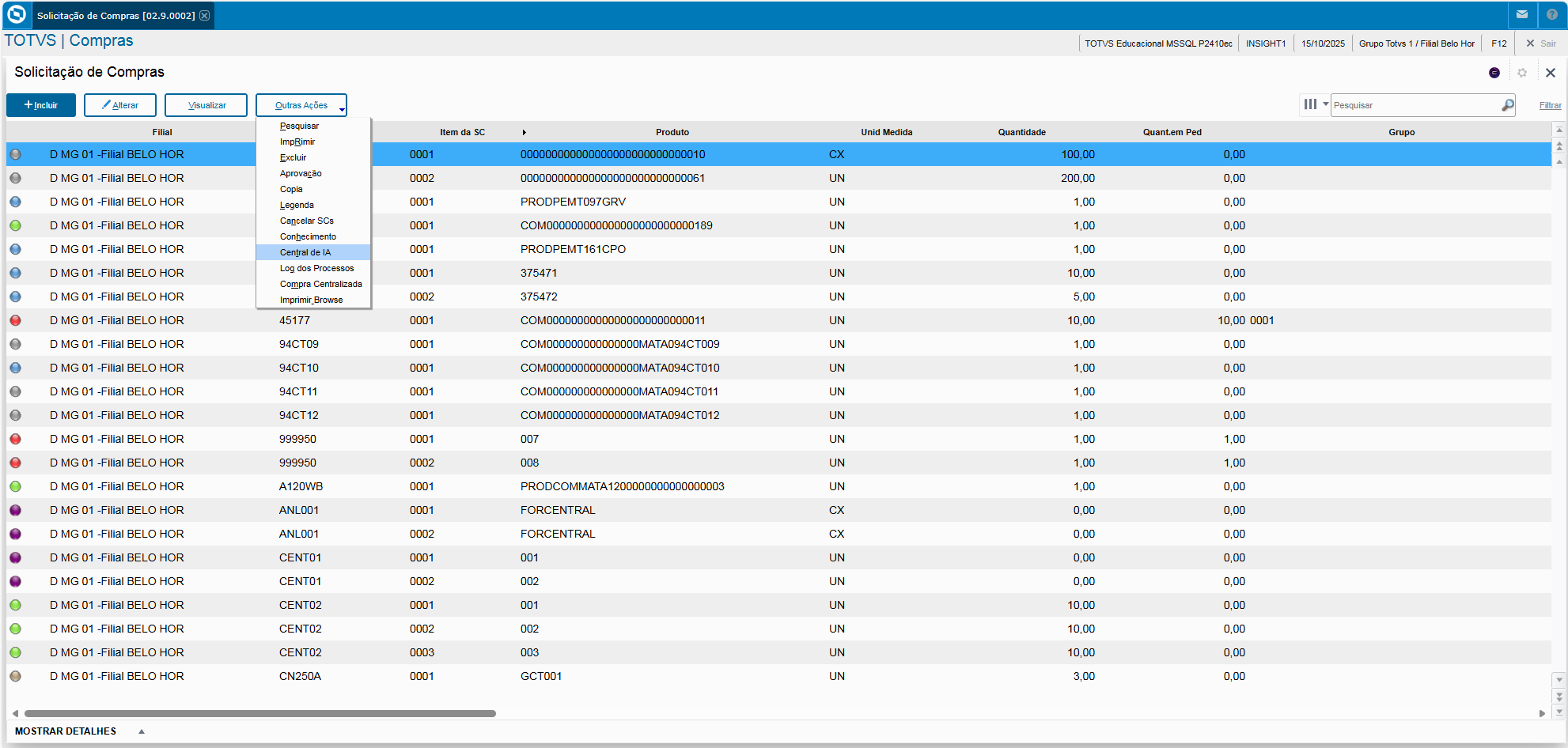Screen dimensions: 1568x748
Task: Click the tan status dot on row CN250A
Action: point(15,676)
